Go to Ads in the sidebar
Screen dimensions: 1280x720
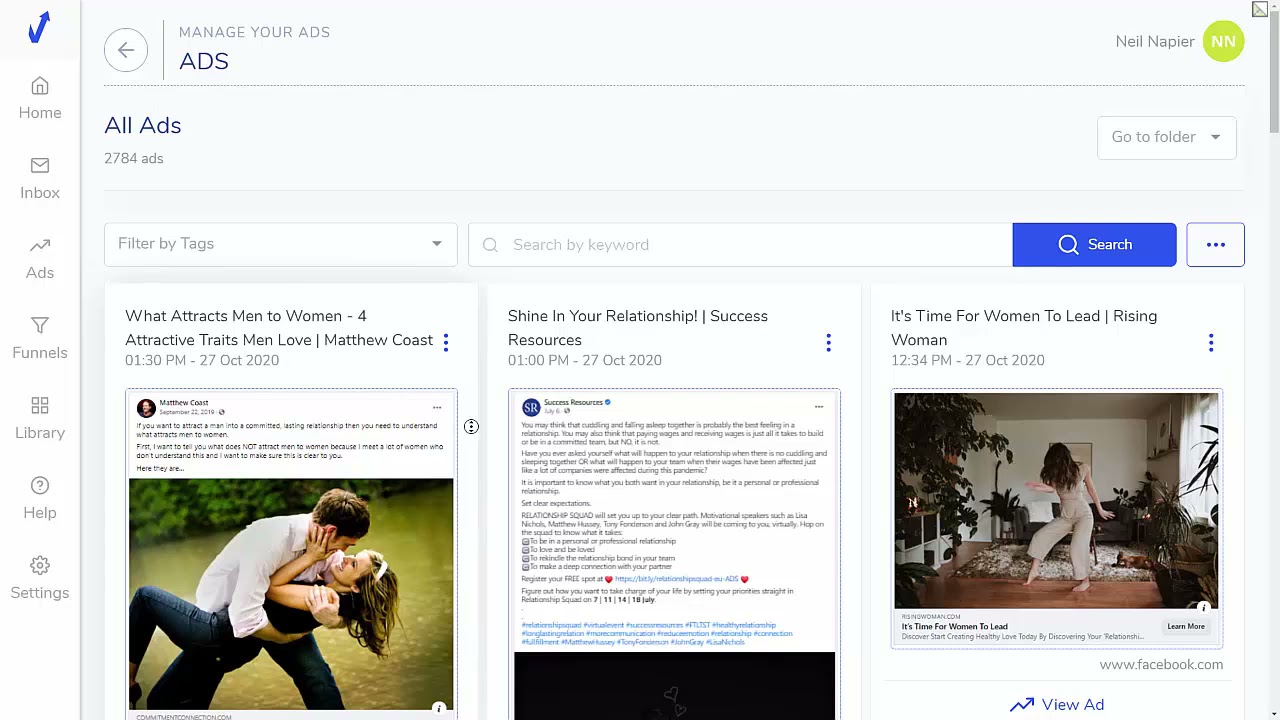point(40,259)
